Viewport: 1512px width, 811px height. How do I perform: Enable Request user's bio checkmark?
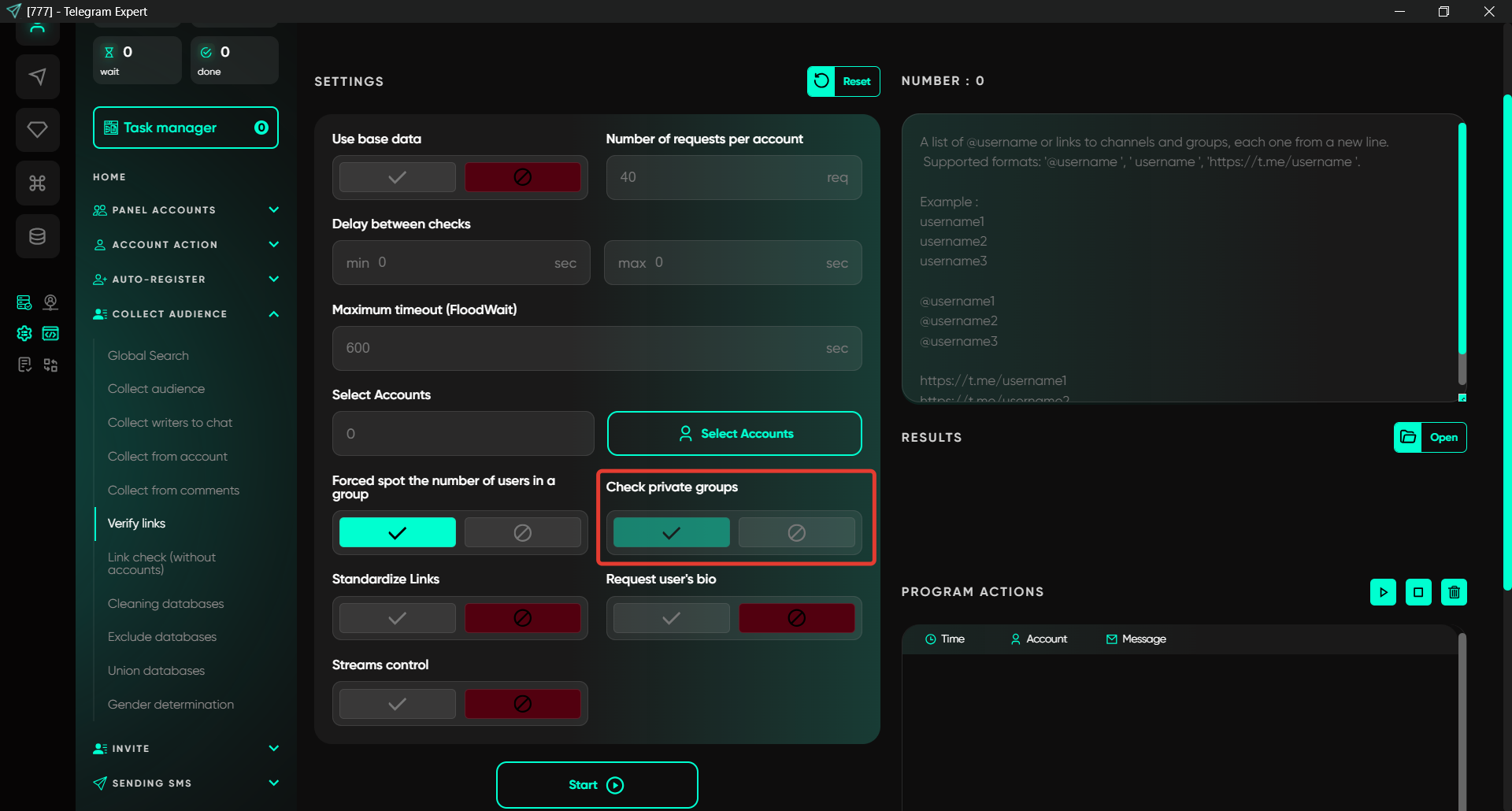click(x=671, y=618)
